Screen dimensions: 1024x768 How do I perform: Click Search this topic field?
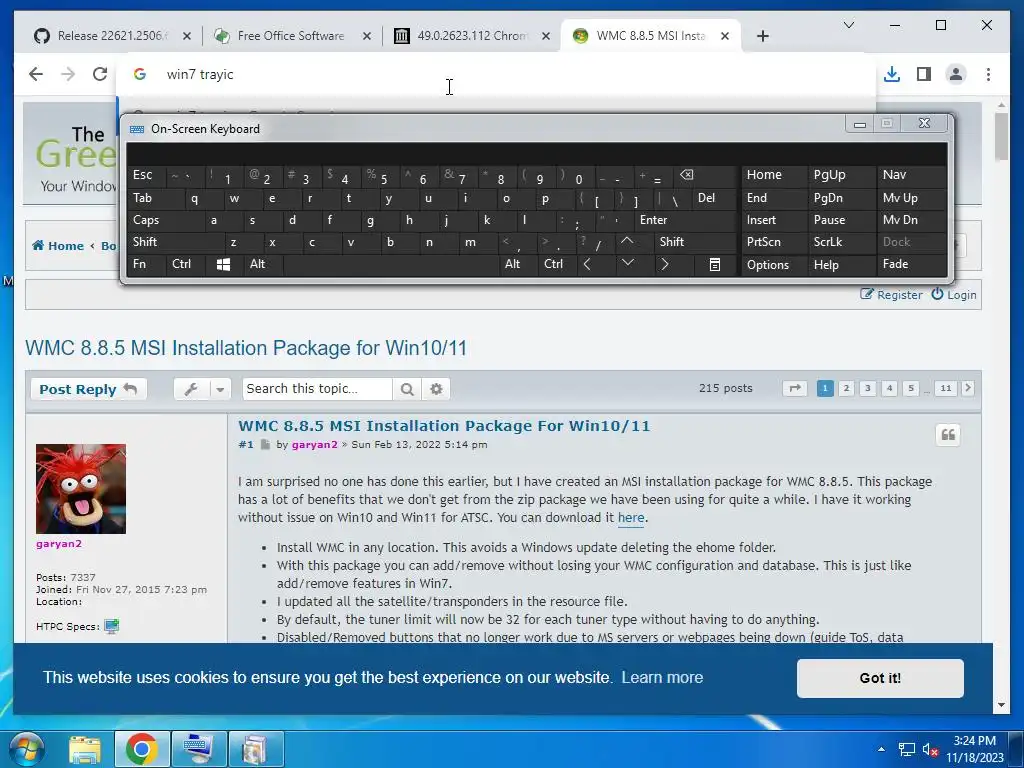coord(317,389)
